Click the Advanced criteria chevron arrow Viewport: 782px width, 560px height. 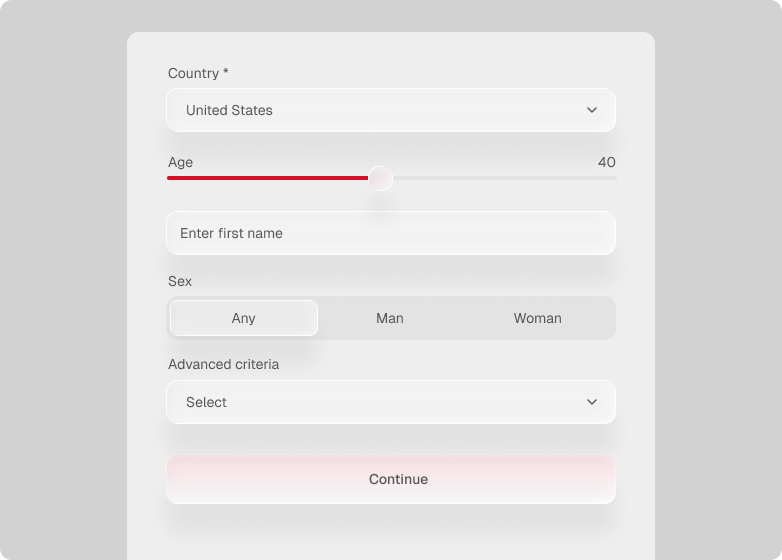tap(592, 402)
